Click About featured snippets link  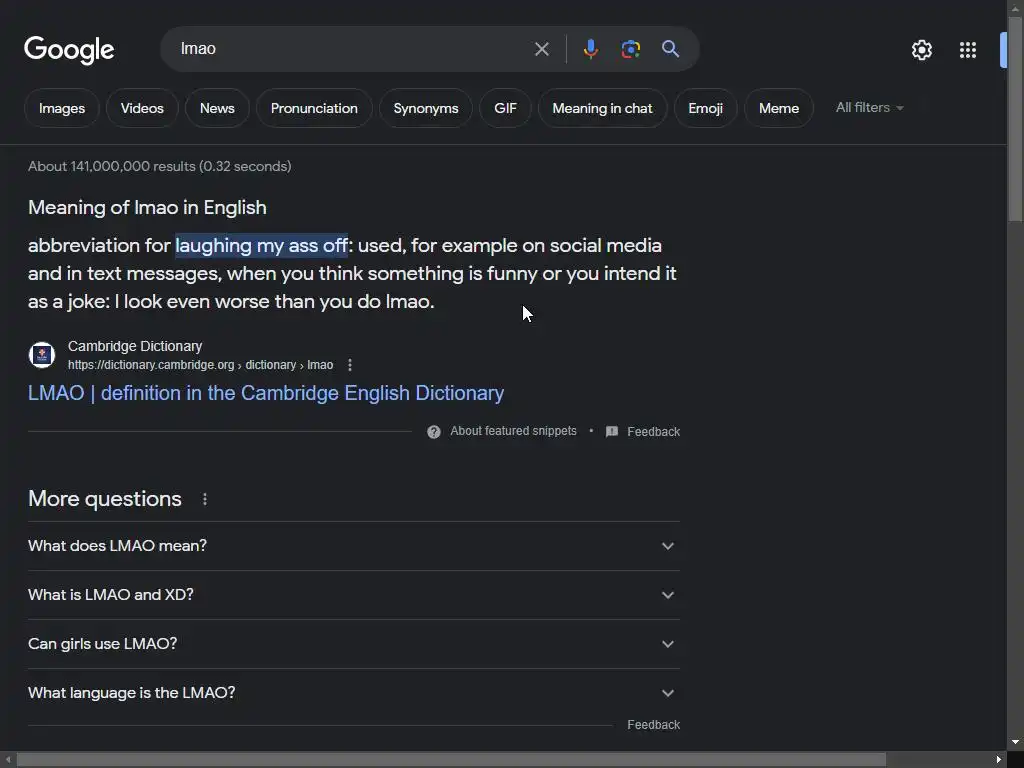click(x=513, y=431)
